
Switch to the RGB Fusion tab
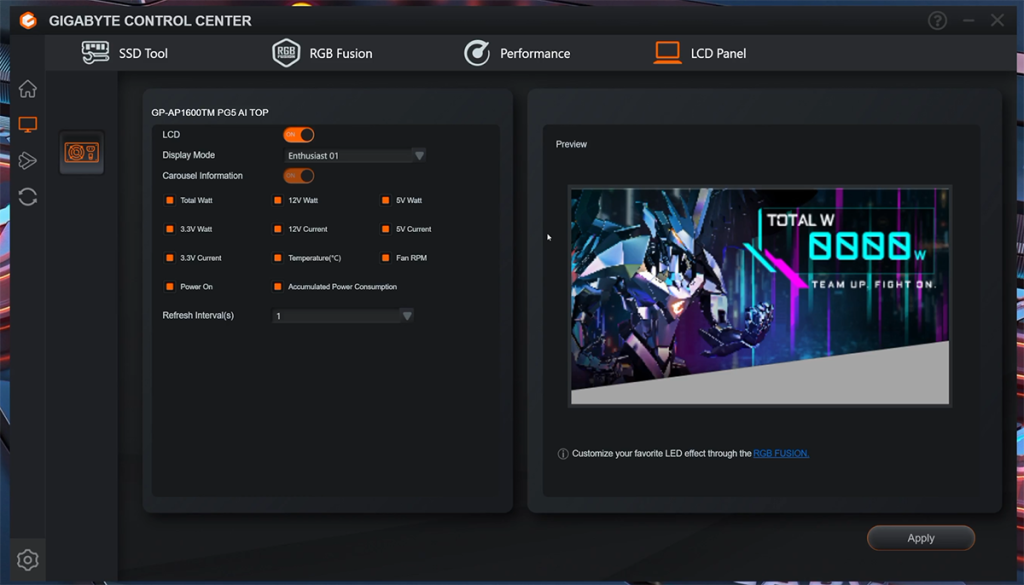(x=322, y=53)
